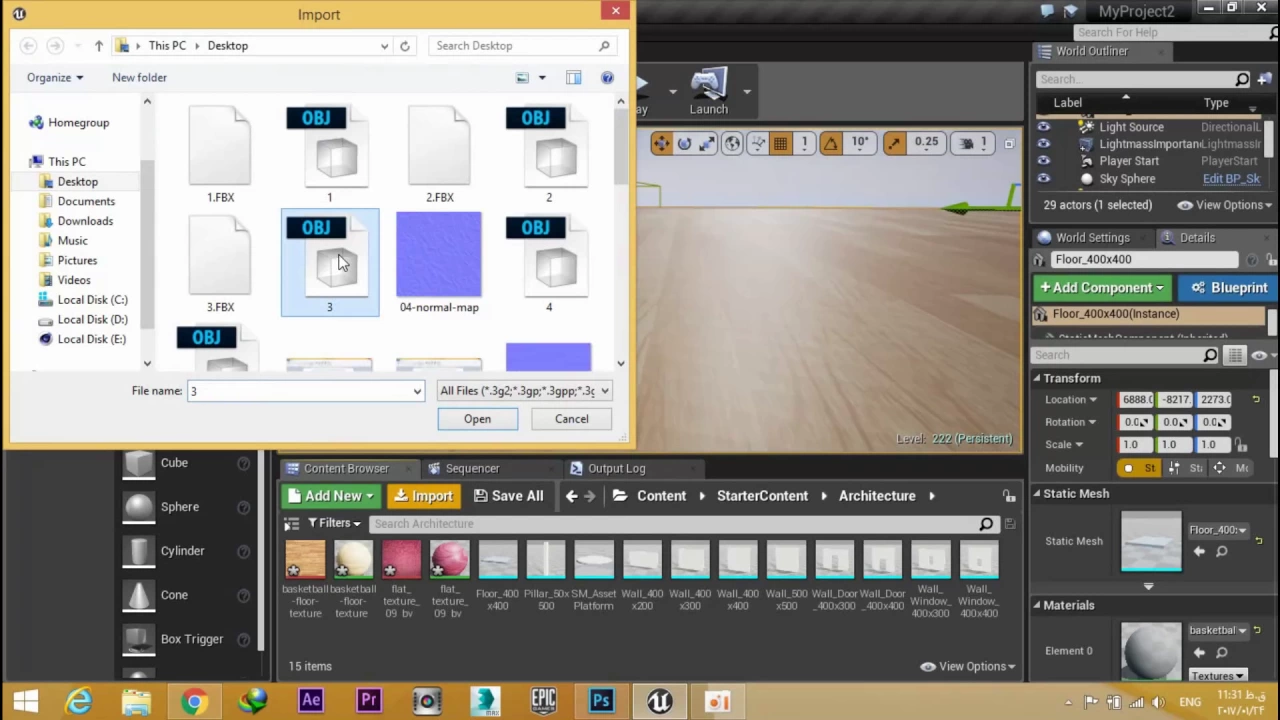Go up one folder level in Import dialog
Screen dimensions: 1280x720
(98, 46)
